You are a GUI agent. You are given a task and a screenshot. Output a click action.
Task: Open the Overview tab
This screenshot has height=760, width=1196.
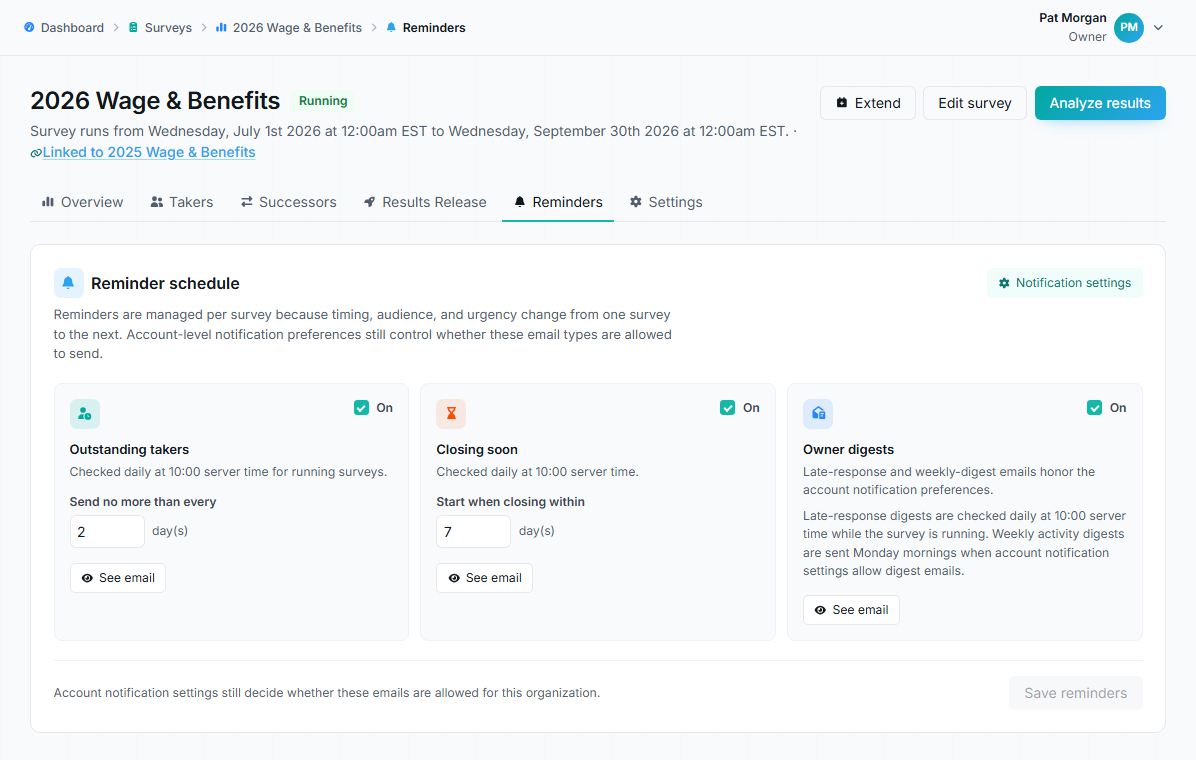(x=82, y=202)
